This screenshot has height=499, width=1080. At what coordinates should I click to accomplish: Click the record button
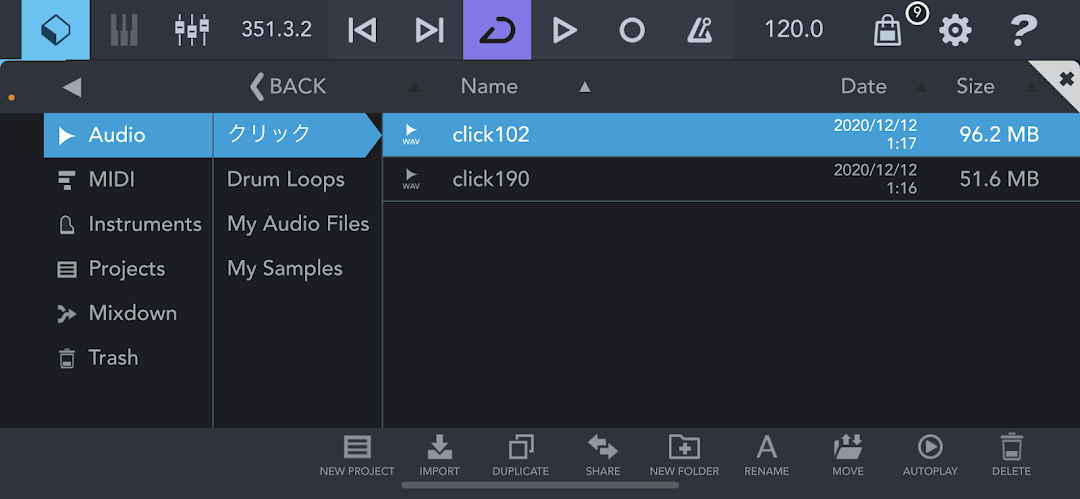pyautogui.click(x=632, y=30)
